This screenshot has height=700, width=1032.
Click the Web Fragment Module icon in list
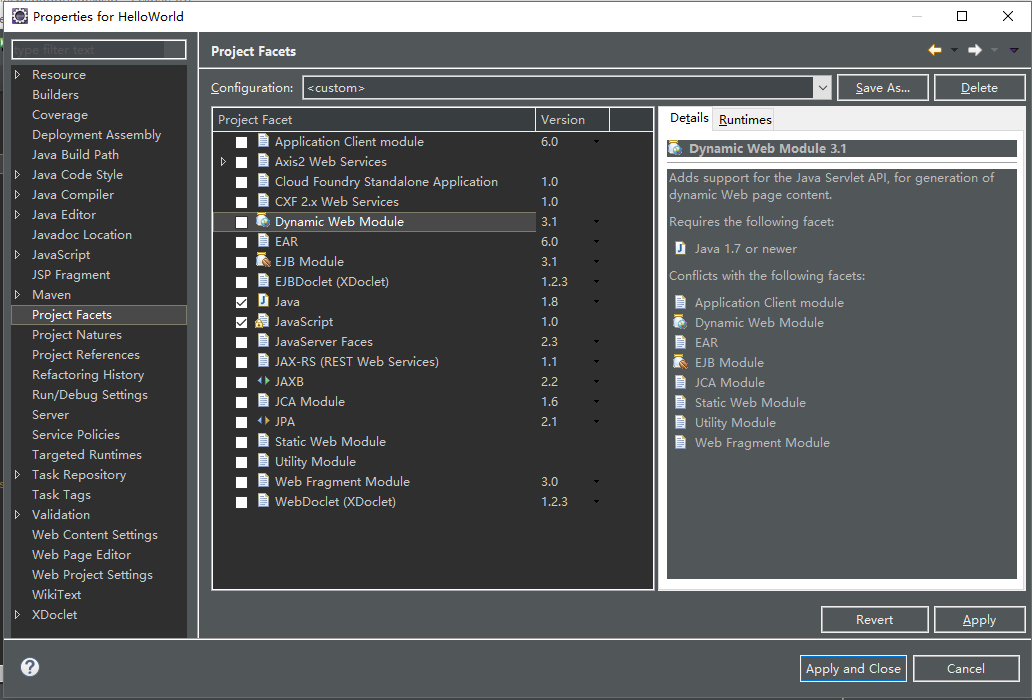click(263, 482)
